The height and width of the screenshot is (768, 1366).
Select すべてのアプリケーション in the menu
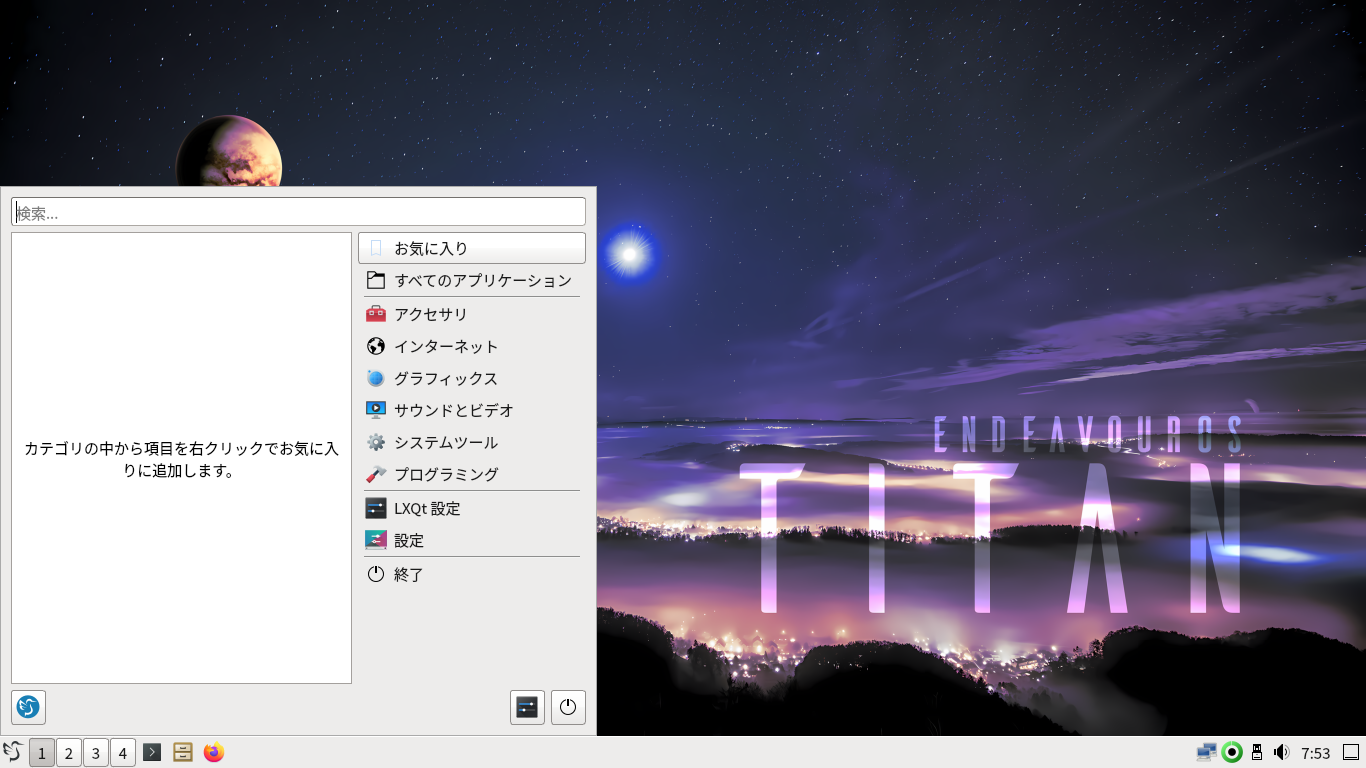tap(471, 280)
